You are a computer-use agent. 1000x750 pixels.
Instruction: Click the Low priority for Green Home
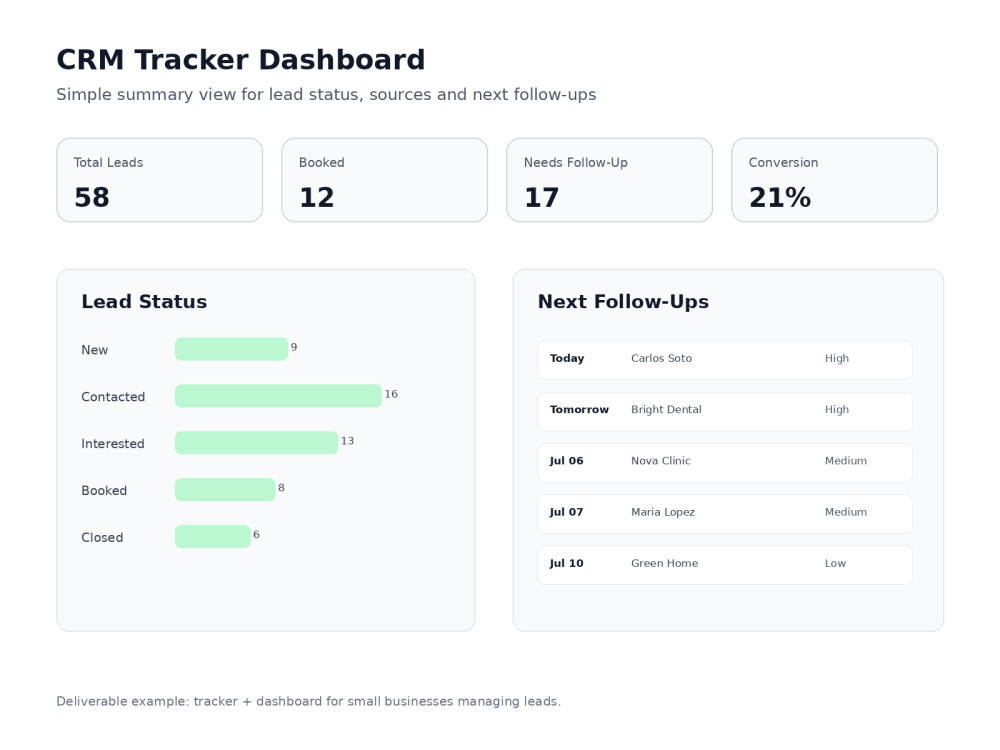tap(835, 563)
